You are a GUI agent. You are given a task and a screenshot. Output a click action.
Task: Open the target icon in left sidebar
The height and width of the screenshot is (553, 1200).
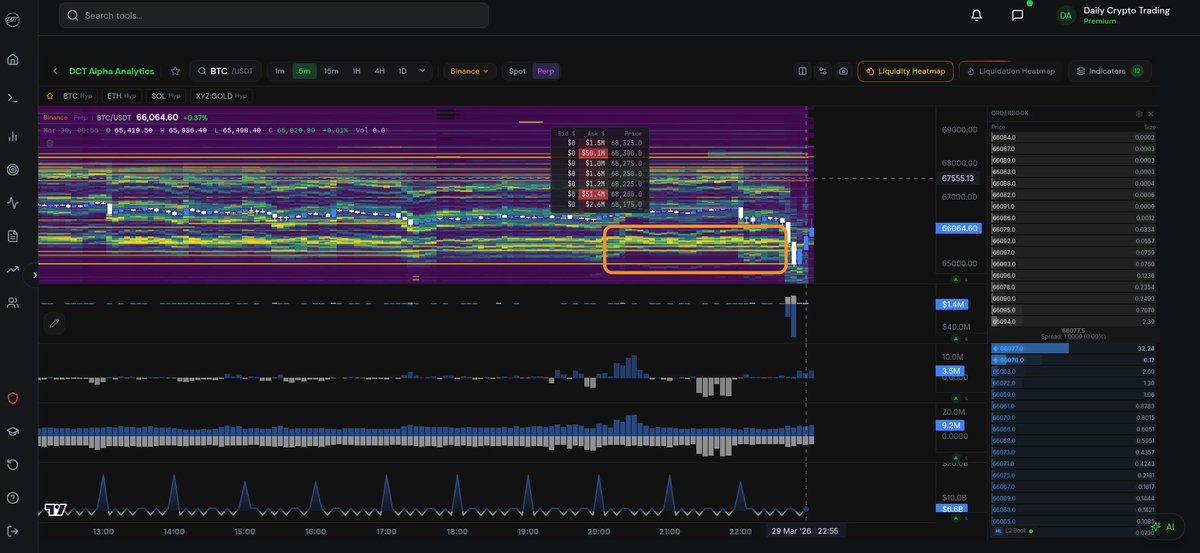pos(13,170)
